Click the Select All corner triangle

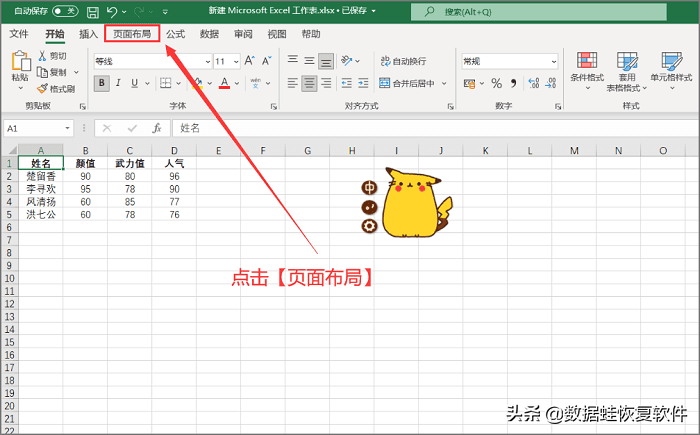[10, 151]
